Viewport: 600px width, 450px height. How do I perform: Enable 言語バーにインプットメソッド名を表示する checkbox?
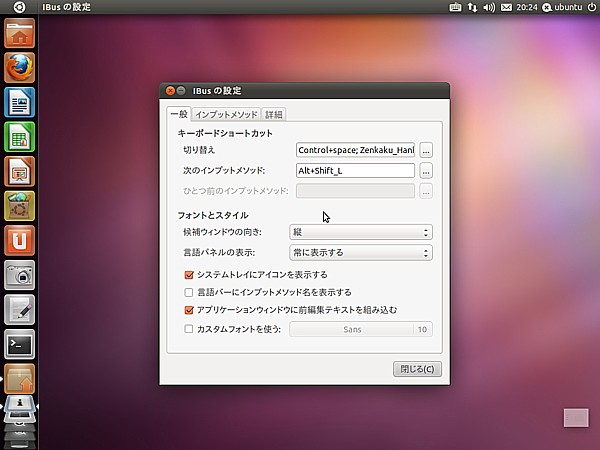(x=189, y=292)
